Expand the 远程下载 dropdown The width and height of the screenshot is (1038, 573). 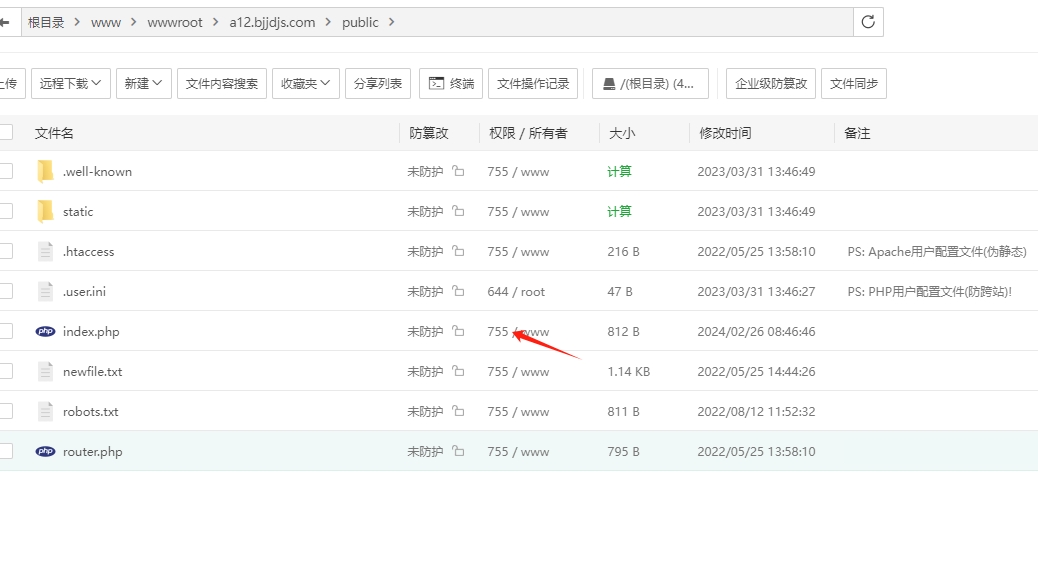[71, 83]
